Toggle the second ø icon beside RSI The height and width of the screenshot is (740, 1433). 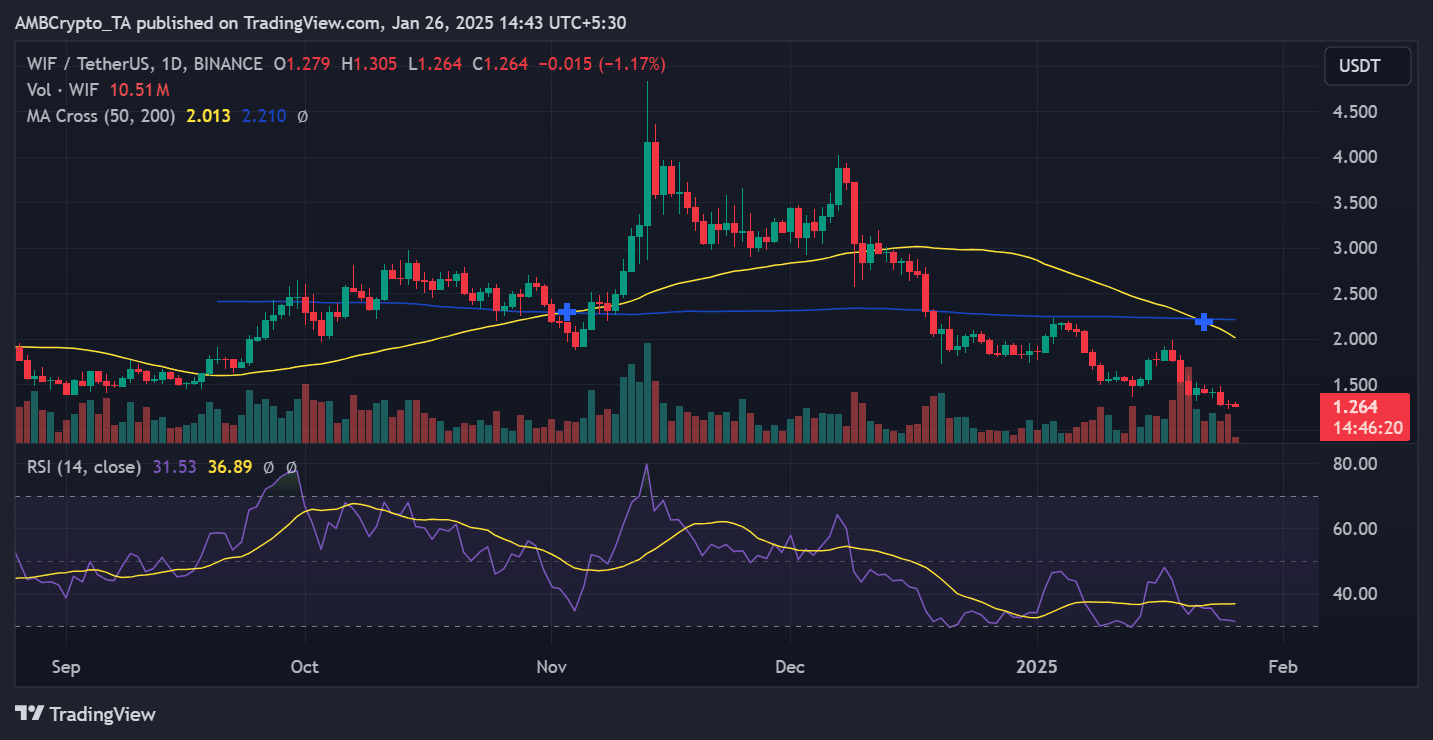290,466
